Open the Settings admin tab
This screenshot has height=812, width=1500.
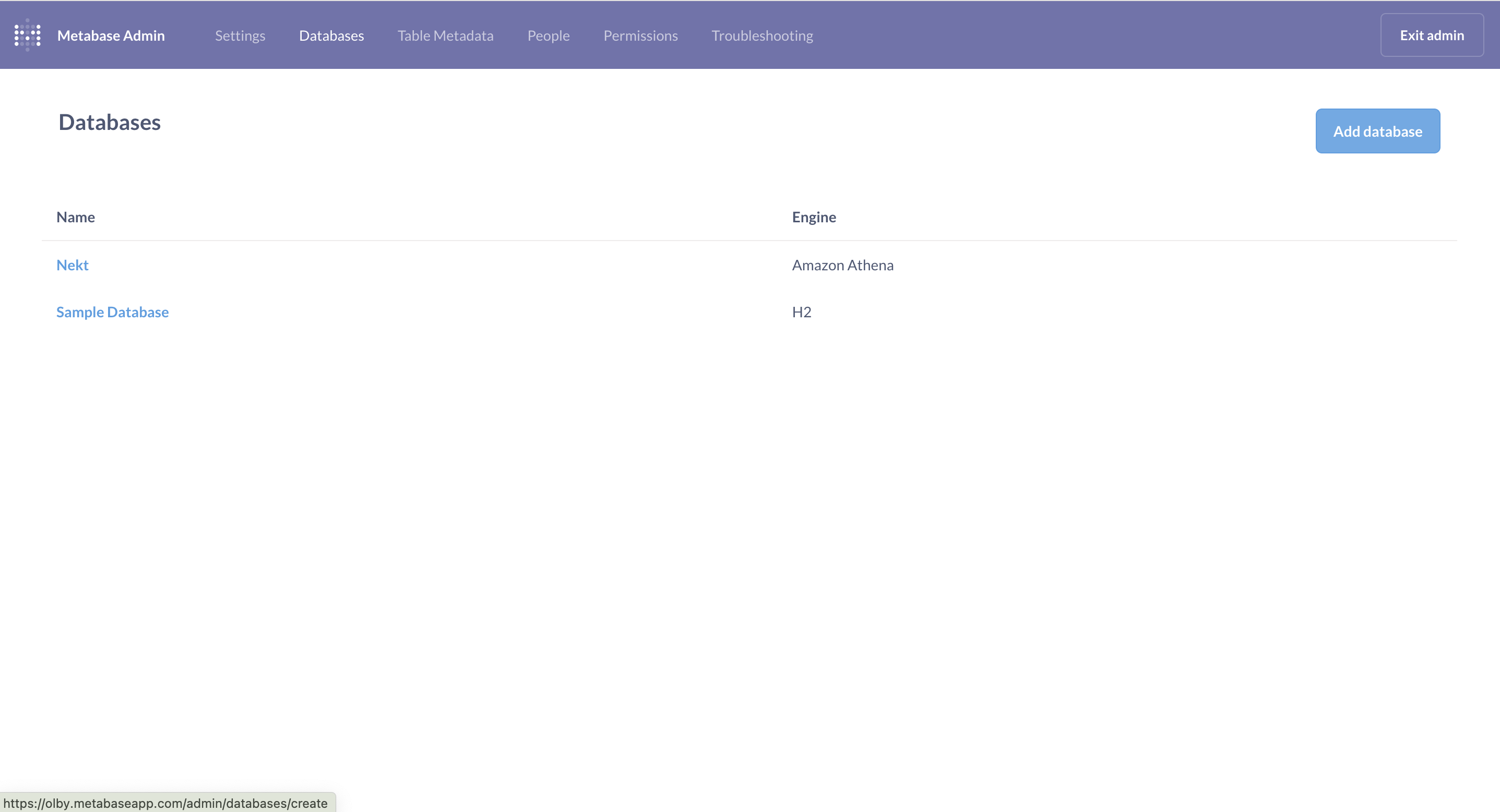tap(240, 35)
